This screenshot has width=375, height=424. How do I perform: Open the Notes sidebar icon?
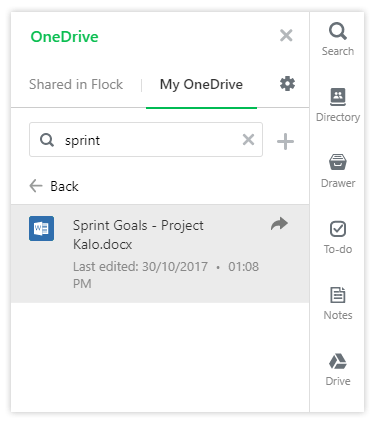[x=338, y=303]
